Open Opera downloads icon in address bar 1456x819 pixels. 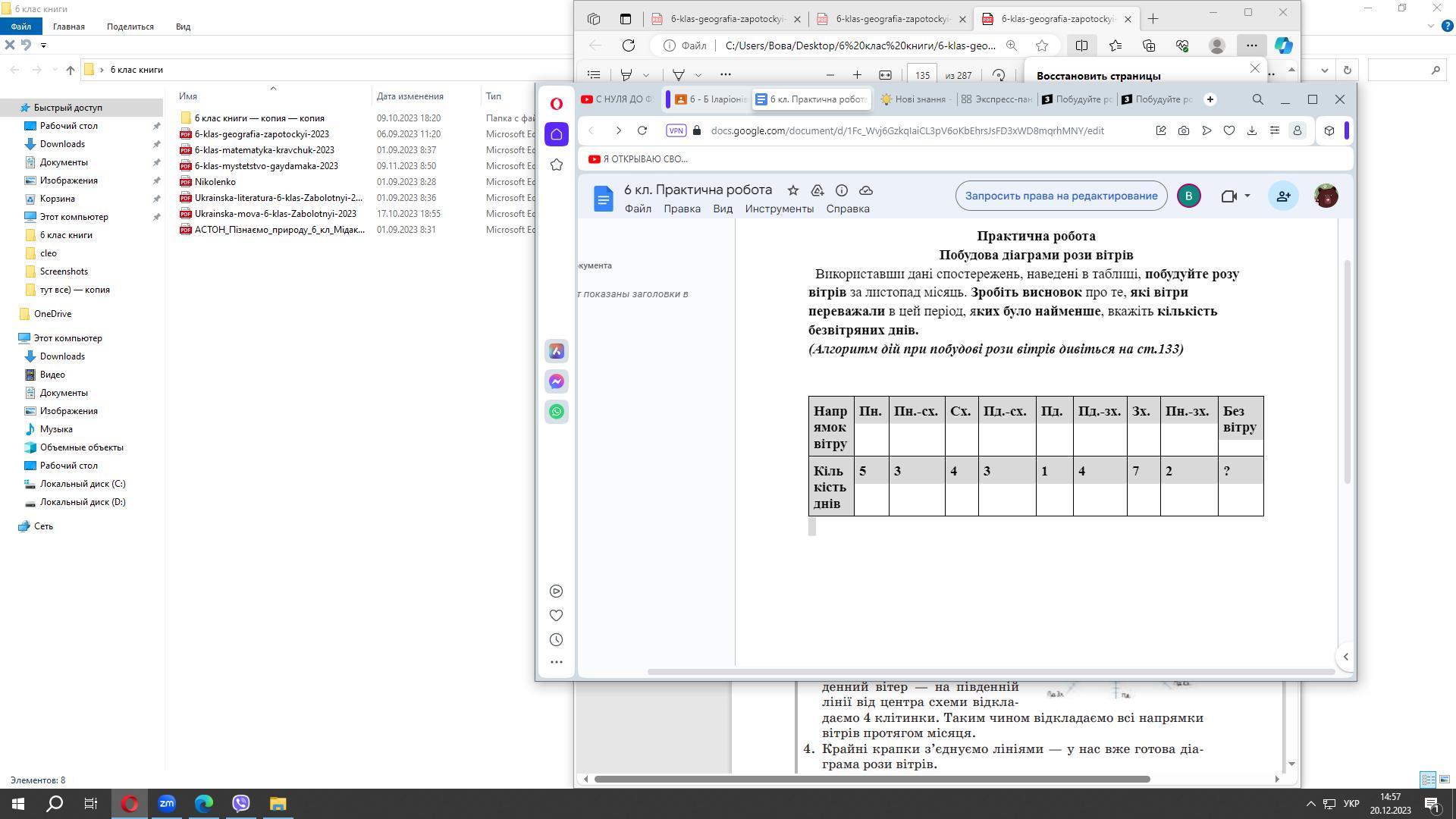click(1252, 130)
